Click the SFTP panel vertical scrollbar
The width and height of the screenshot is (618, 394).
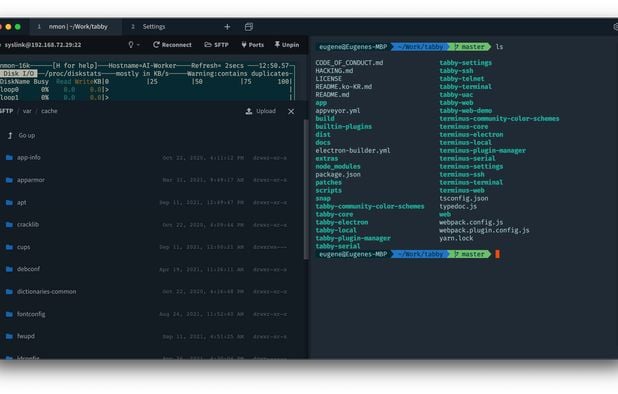[x=306, y=189]
